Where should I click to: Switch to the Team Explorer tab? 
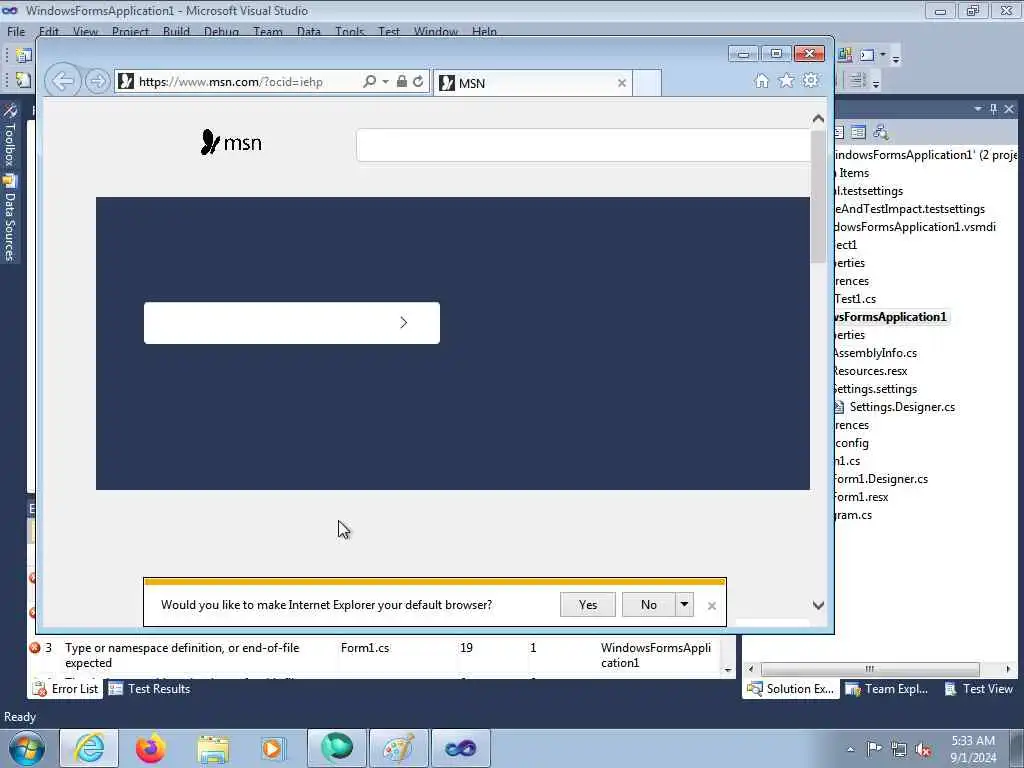point(887,689)
